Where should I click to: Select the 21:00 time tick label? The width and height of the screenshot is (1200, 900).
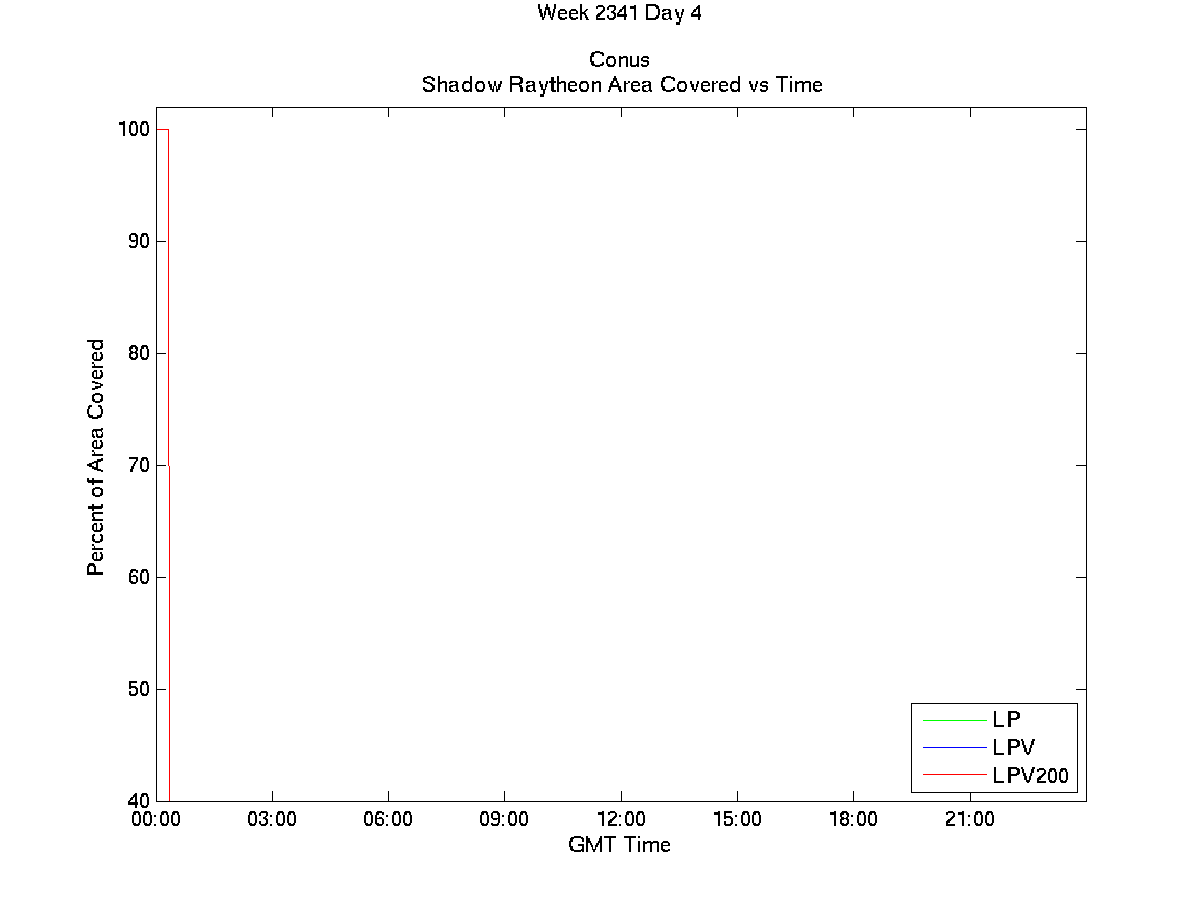tap(969, 820)
